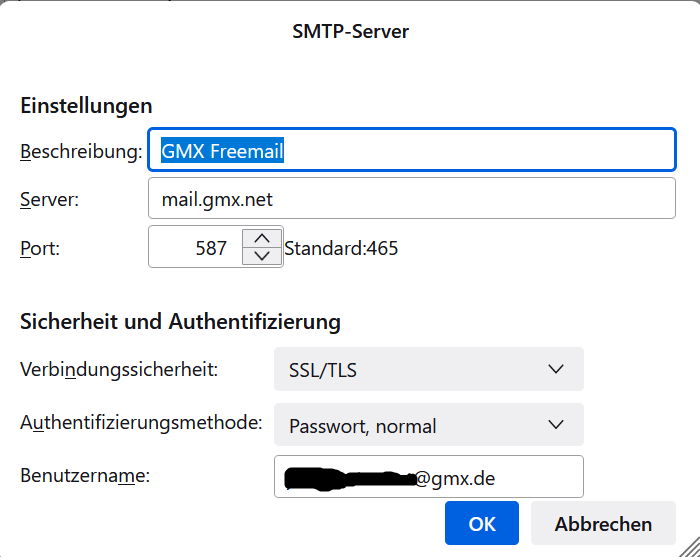Screen dimensions: 700x557
Task: Click the Verbindungssicherheit label
Action: point(119,369)
